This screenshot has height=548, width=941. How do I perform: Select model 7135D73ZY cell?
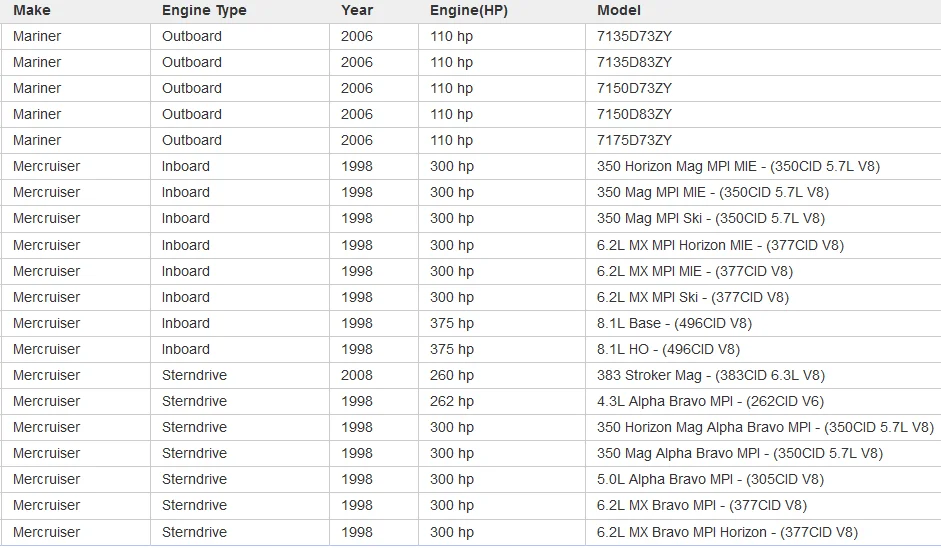point(634,37)
